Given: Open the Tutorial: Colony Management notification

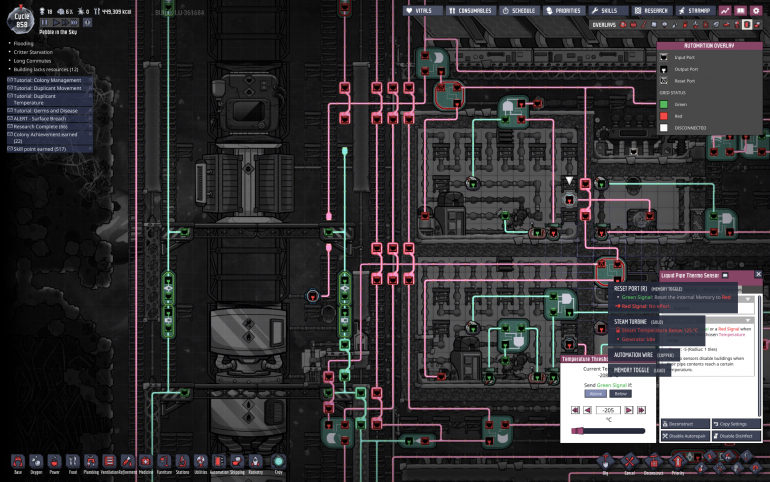Looking at the screenshot, I should [50, 80].
